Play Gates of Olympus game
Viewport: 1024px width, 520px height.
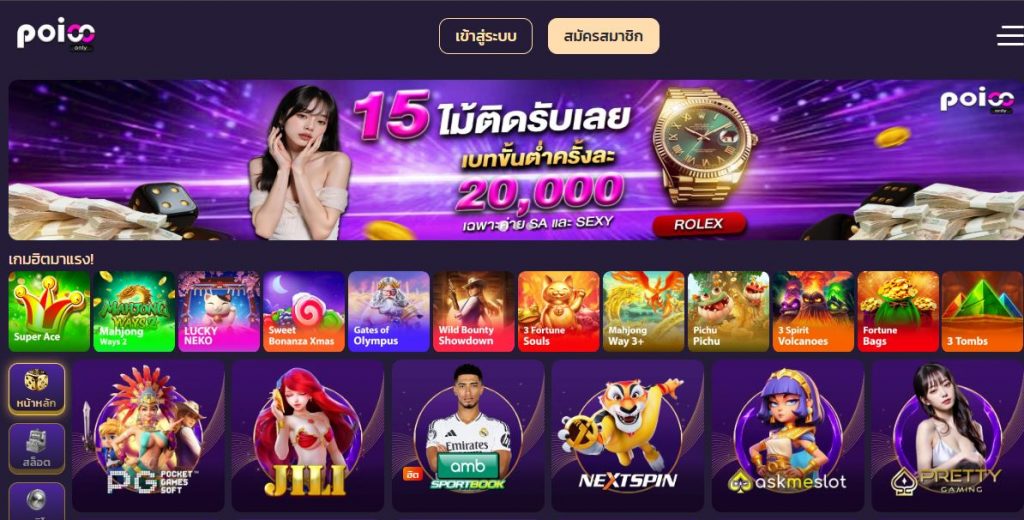click(x=389, y=312)
